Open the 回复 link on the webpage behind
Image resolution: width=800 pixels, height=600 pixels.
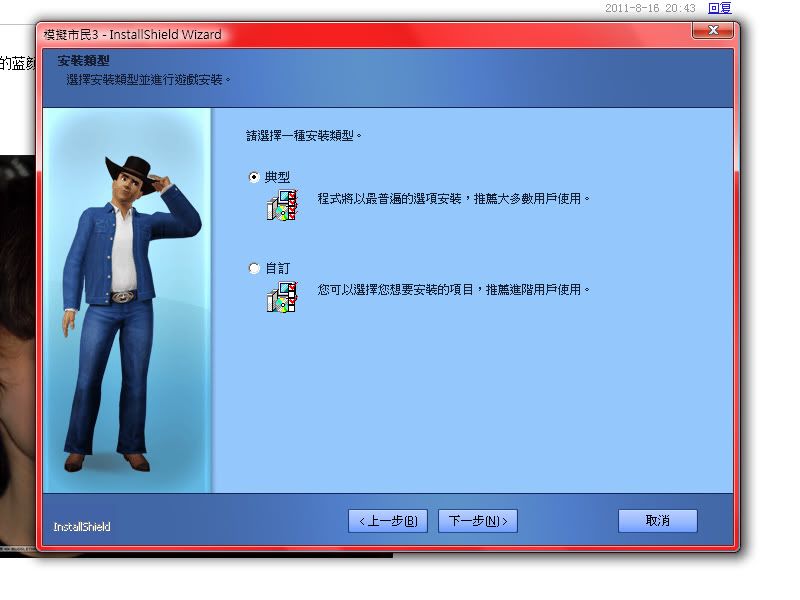coord(720,8)
